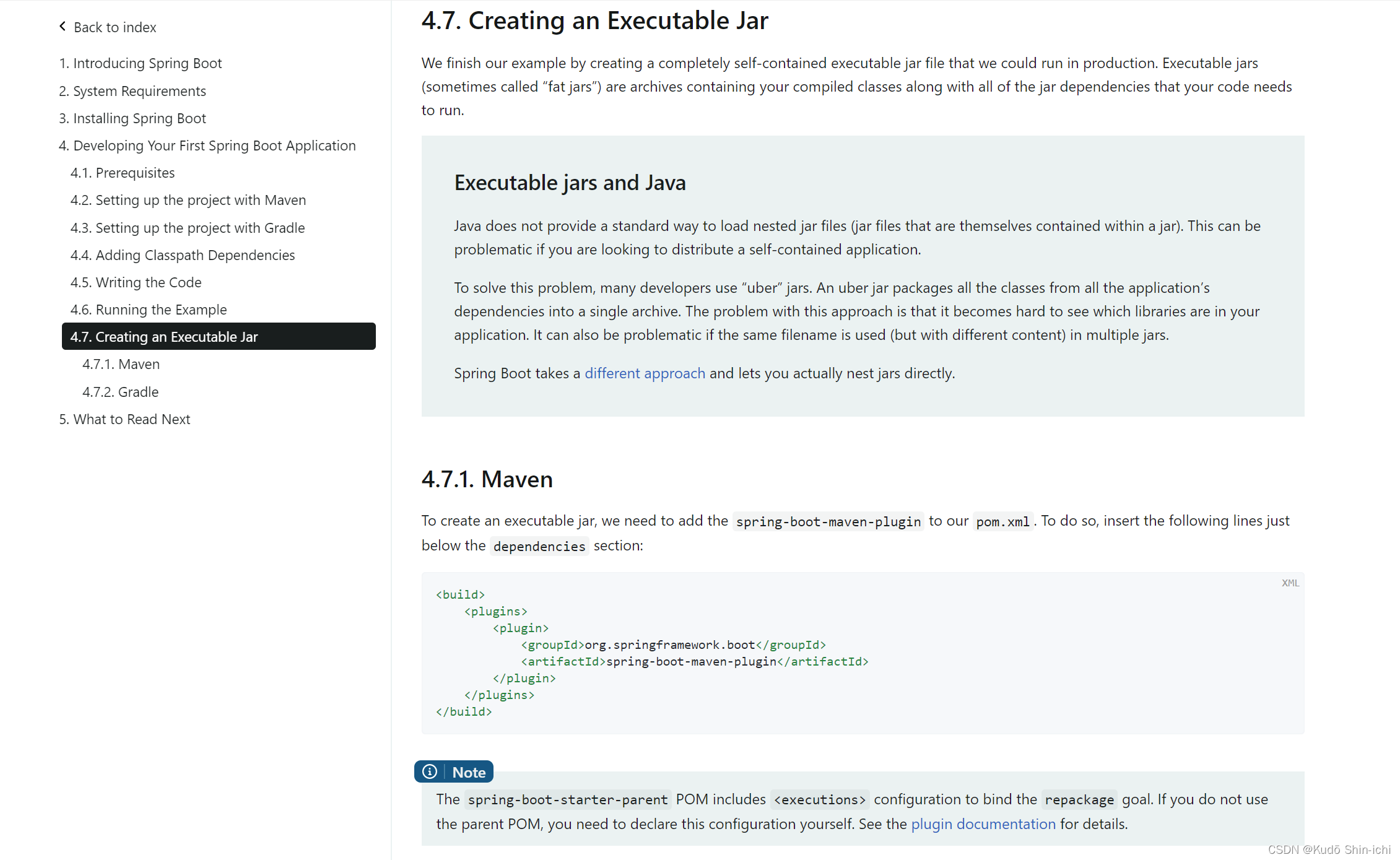Follow the 'plugin documentation' link
This screenshot has height=860, width=1400.
point(983,824)
